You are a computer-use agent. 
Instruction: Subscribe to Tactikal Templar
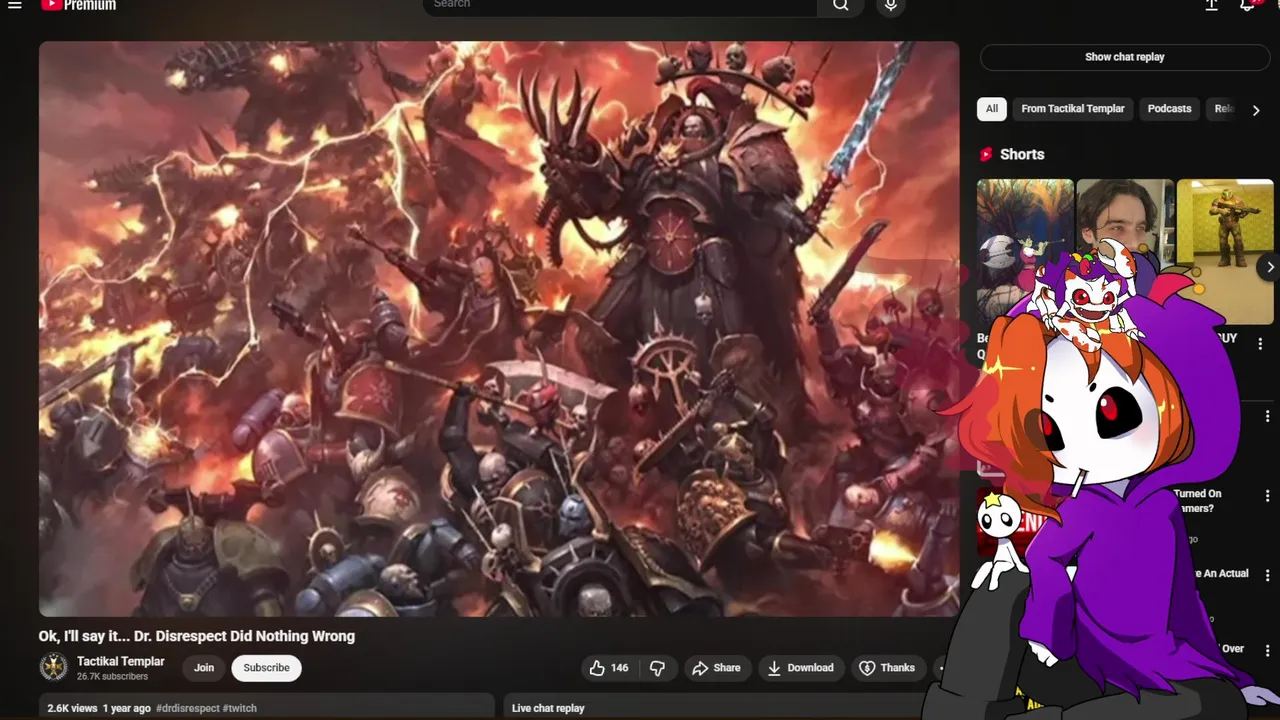pyautogui.click(x=266, y=668)
